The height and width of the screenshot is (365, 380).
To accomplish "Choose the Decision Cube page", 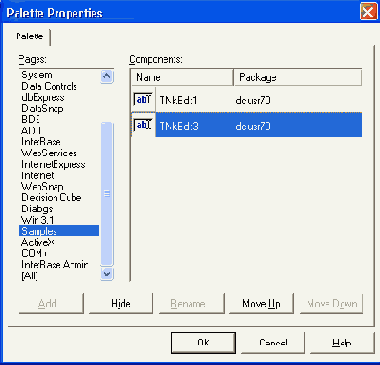I will coord(51,197).
